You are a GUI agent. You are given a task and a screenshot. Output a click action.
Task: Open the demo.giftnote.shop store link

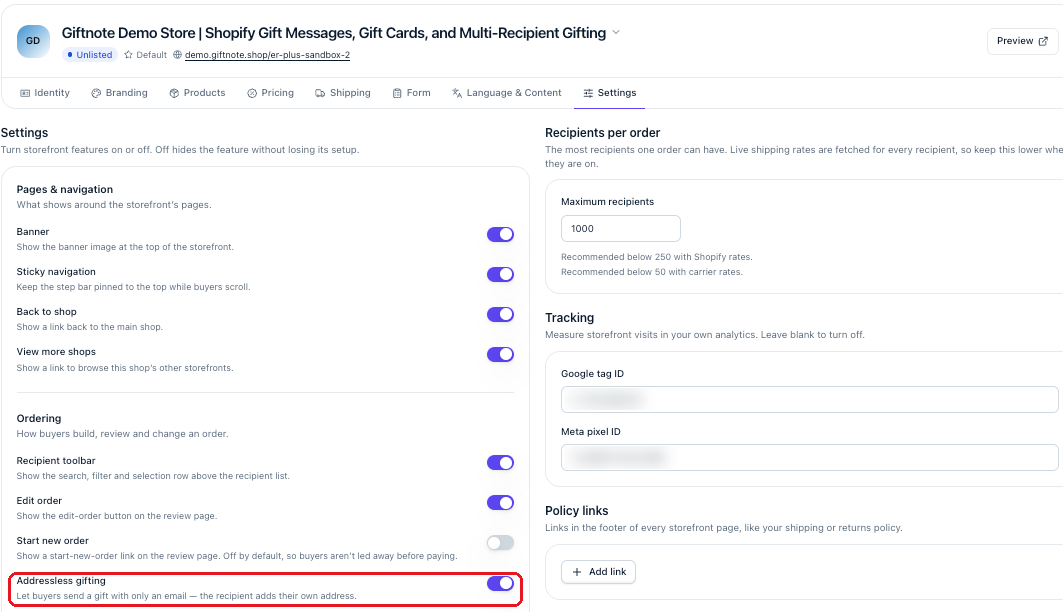(267, 55)
